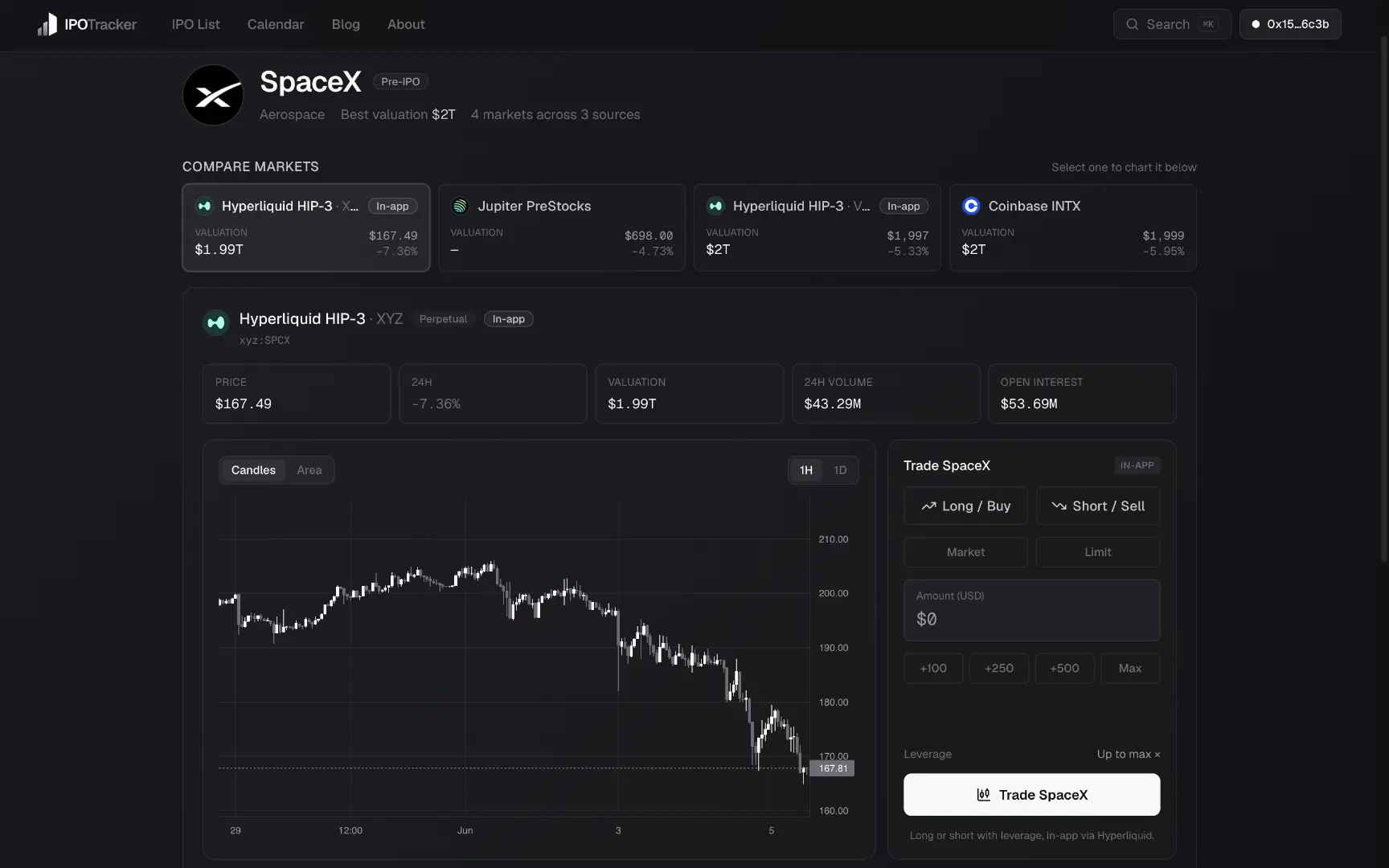This screenshot has height=868, width=1389.
Task: Select the Hyperliquid HIP-3 X... market card
Action: click(306, 227)
